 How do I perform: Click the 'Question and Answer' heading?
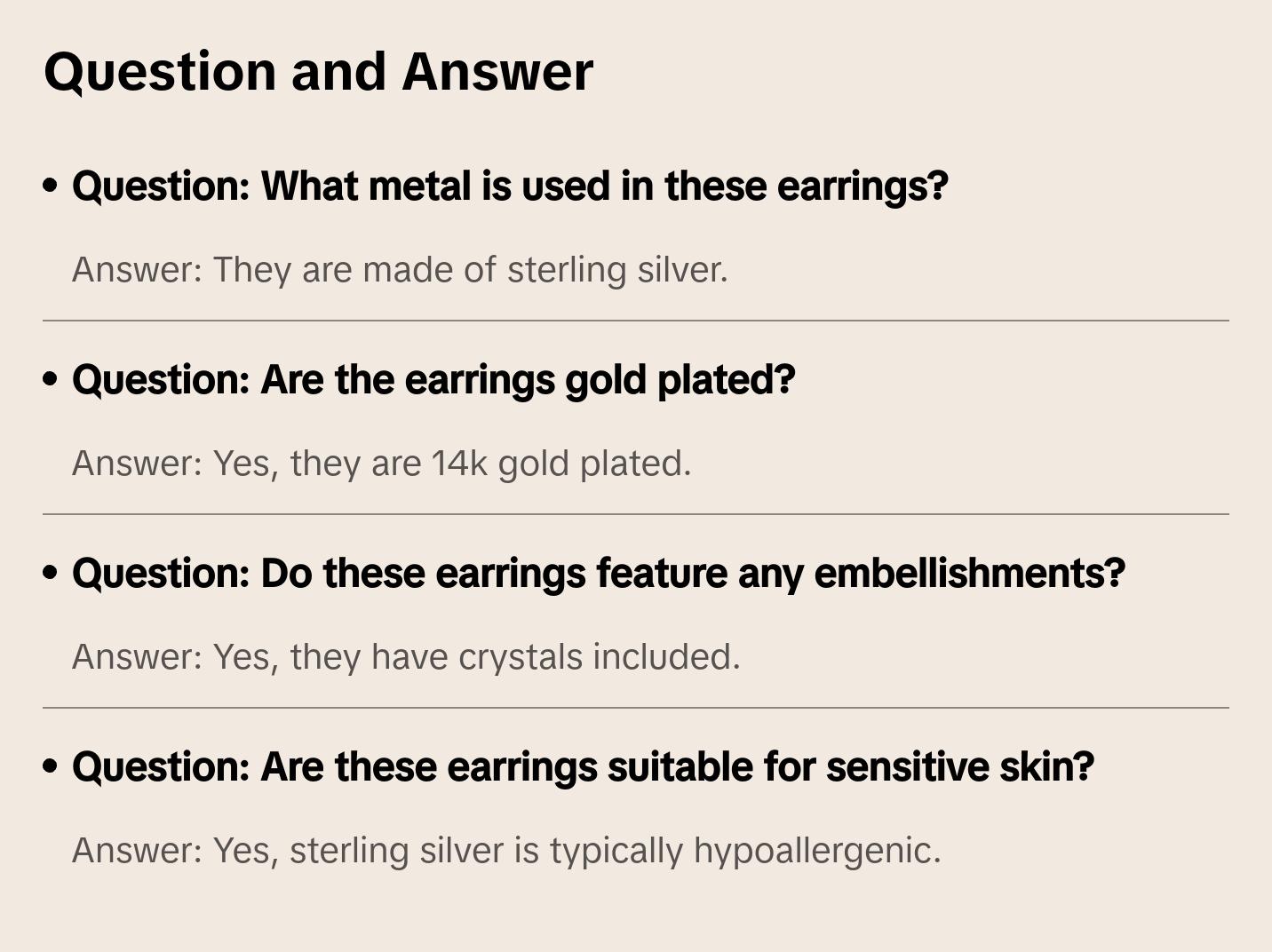tap(318, 71)
